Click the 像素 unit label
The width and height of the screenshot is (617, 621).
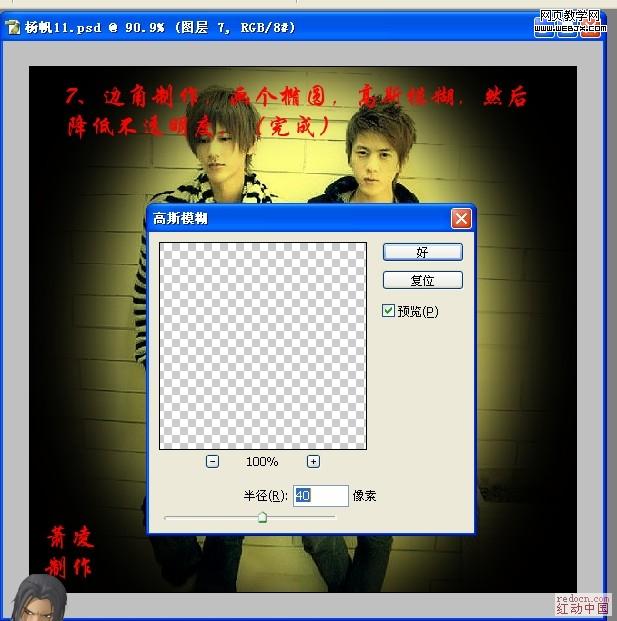pyautogui.click(x=364, y=496)
